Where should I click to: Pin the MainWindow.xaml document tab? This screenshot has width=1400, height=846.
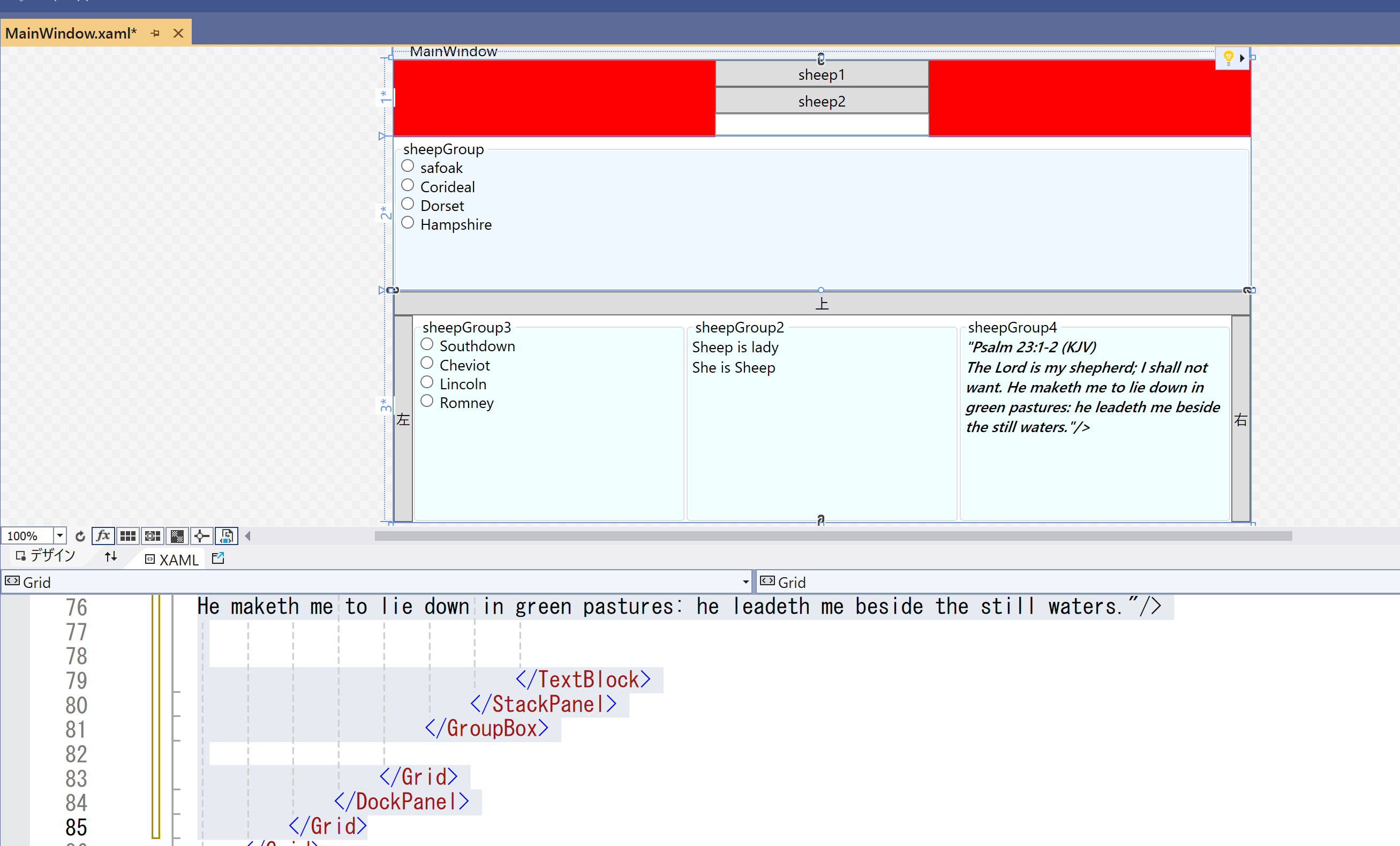click(x=155, y=34)
